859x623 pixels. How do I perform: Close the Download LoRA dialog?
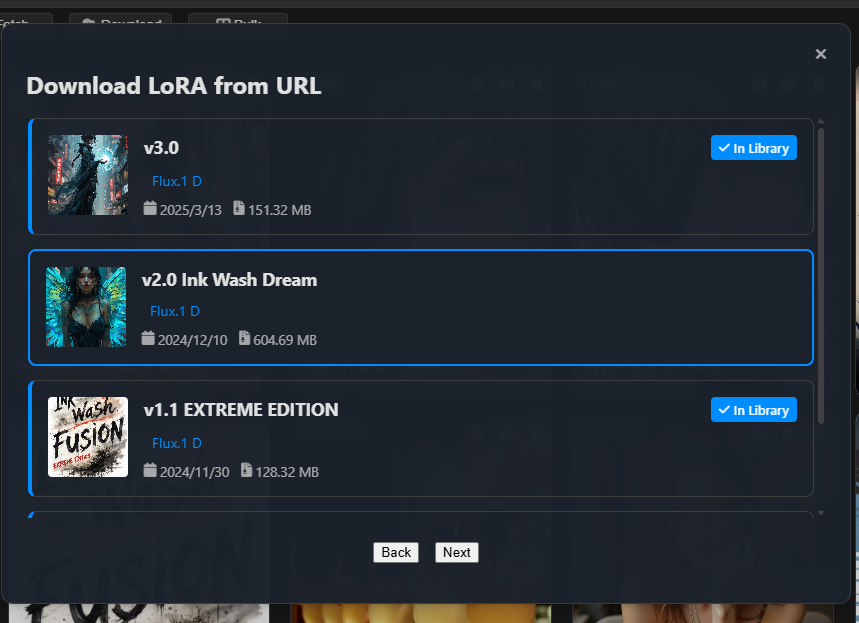821,54
